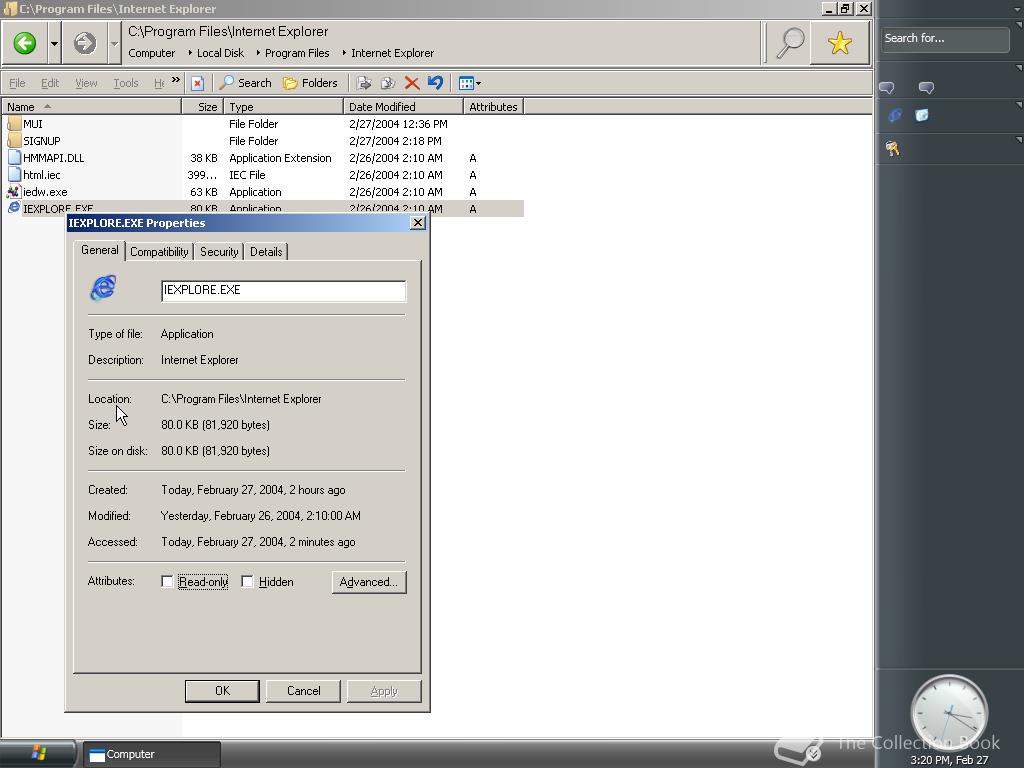This screenshot has width=1024, height=768.
Task: Select the HMMAPI.DLL file icon
Action: 14,157
